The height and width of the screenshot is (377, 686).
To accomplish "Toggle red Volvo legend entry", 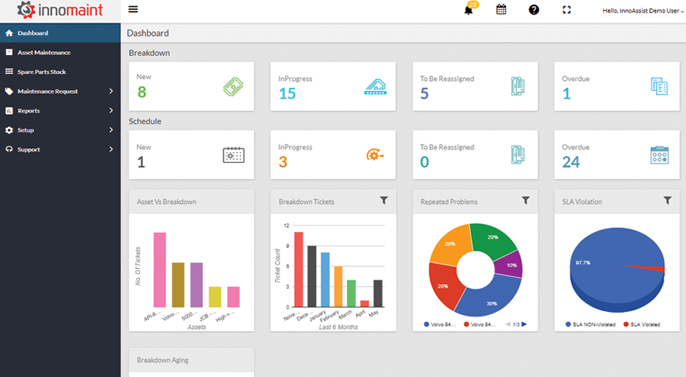I will click(480, 325).
